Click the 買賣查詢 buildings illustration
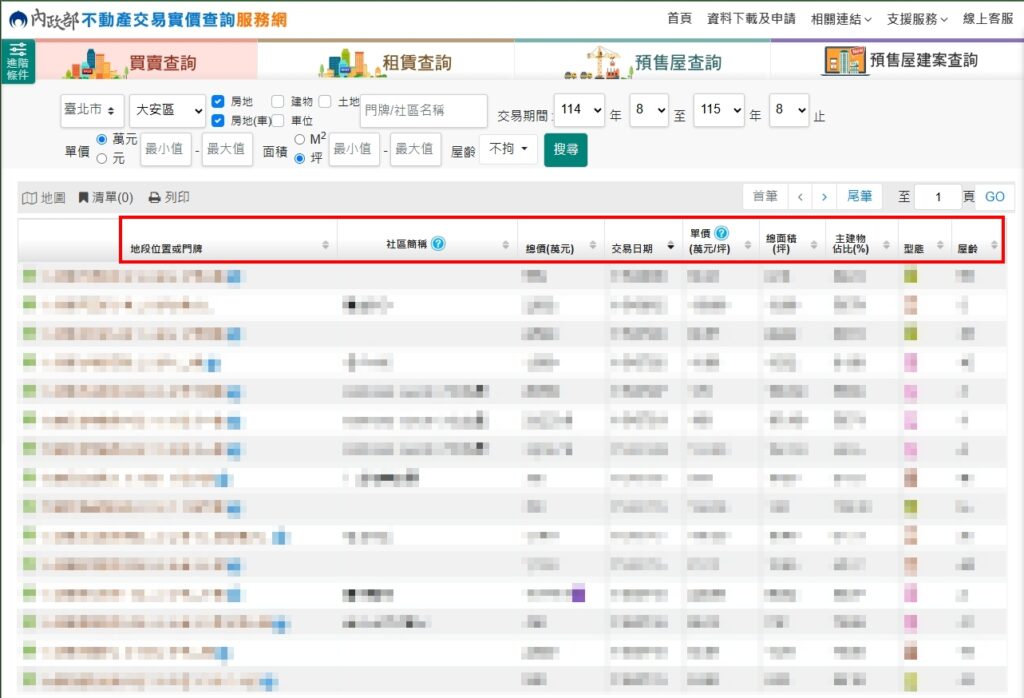The width and height of the screenshot is (1024, 698). (94, 63)
